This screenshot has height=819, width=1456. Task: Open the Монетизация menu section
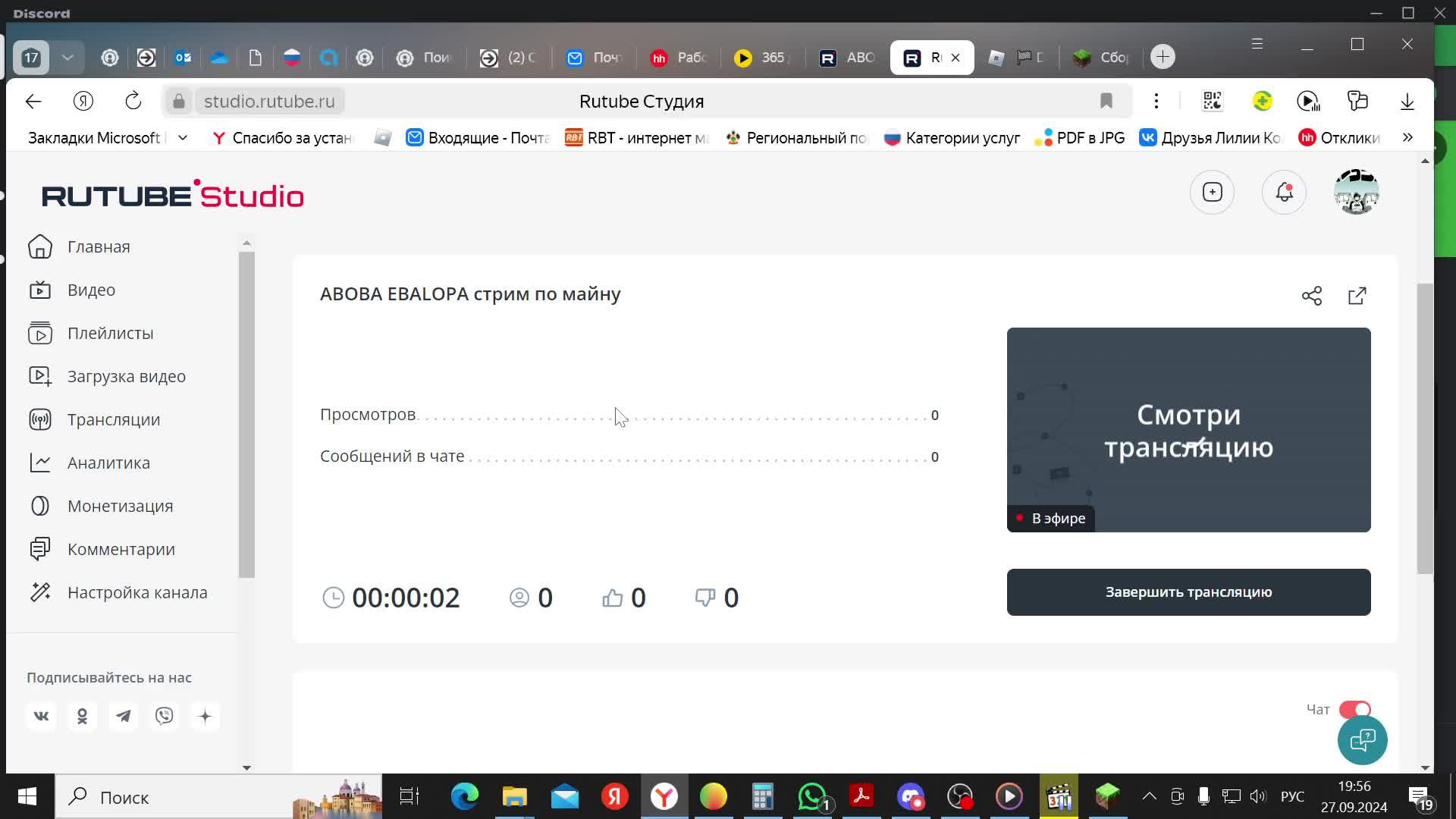click(x=120, y=505)
